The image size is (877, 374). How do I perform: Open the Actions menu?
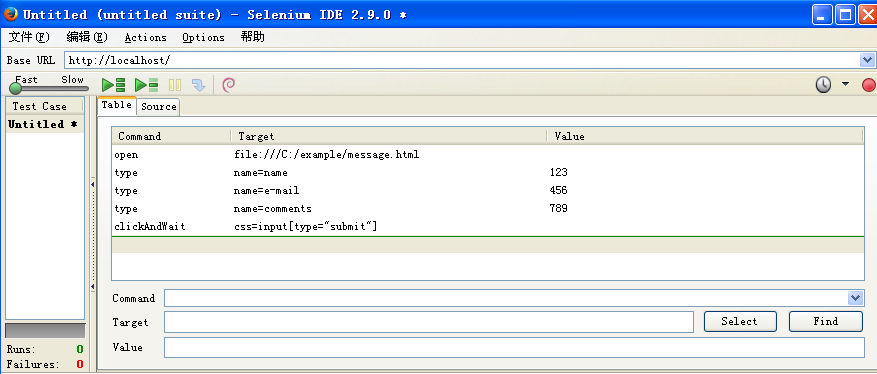[x=145, y=37]
